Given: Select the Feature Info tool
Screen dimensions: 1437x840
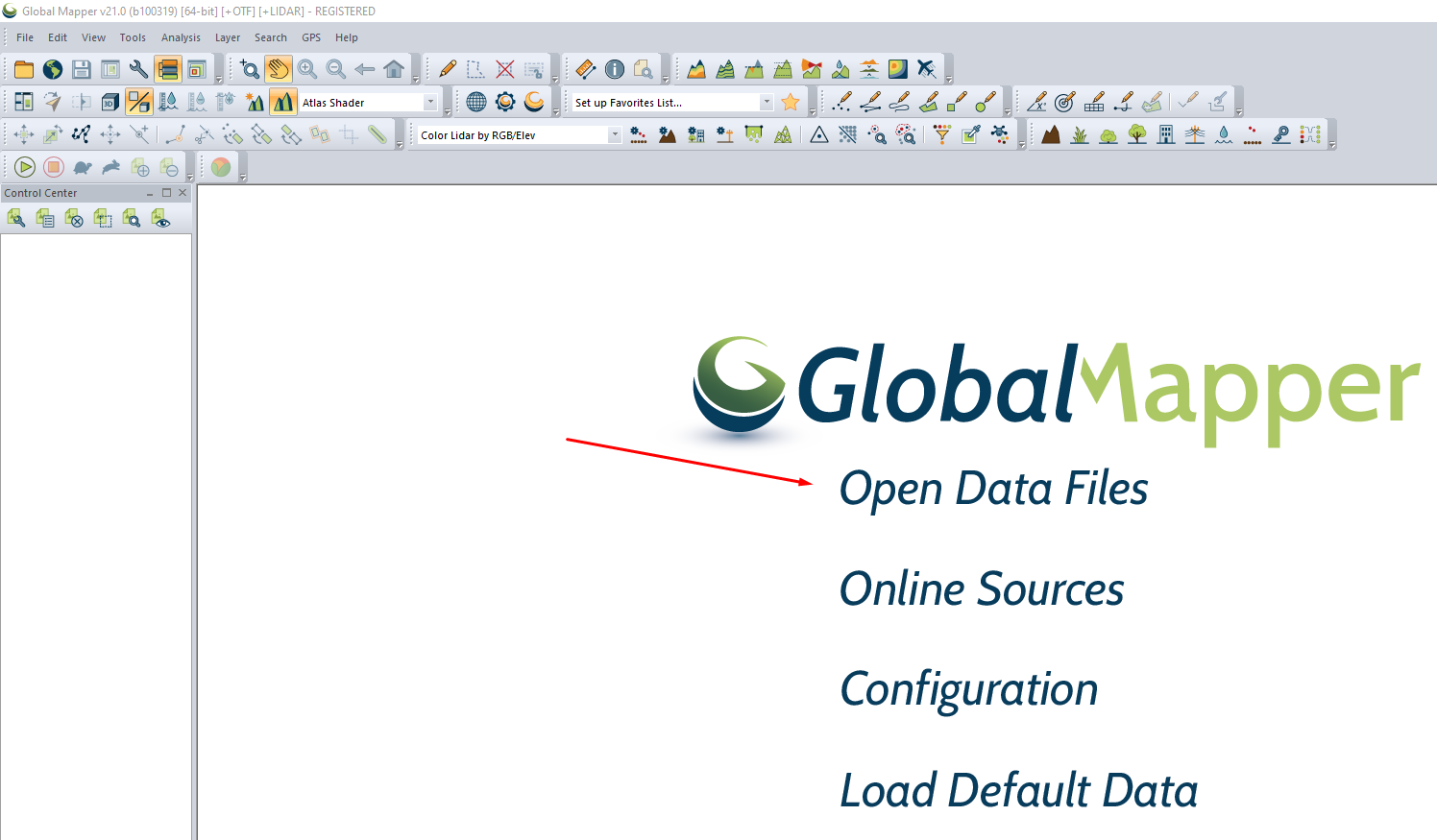Looking at the screenshot, I should pos(615,69).
